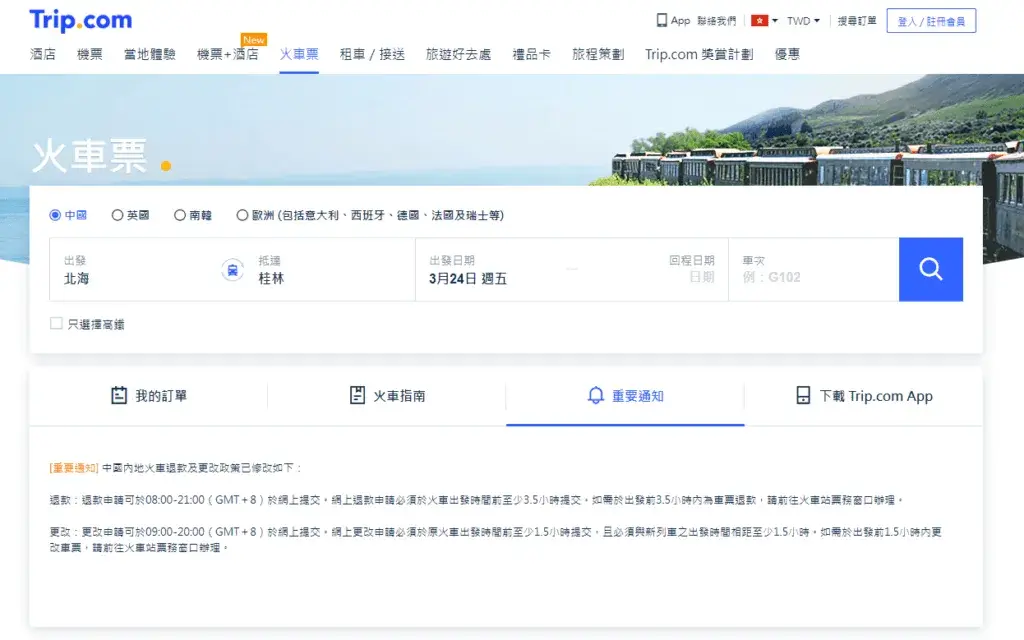Viewport: 1024px width, 640px height.
Task: Select the 火車票 menu tab
Action: 299,54
